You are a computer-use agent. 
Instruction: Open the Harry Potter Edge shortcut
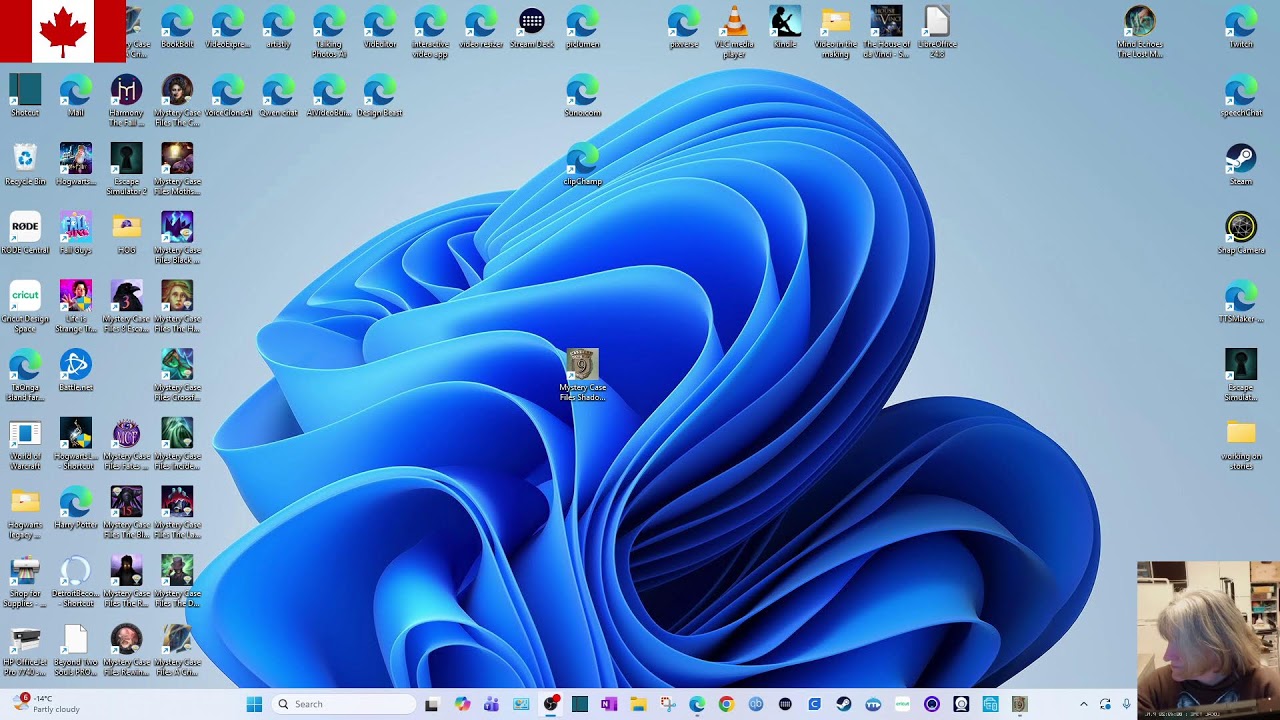pyautogui.click(x=76, y=507)
